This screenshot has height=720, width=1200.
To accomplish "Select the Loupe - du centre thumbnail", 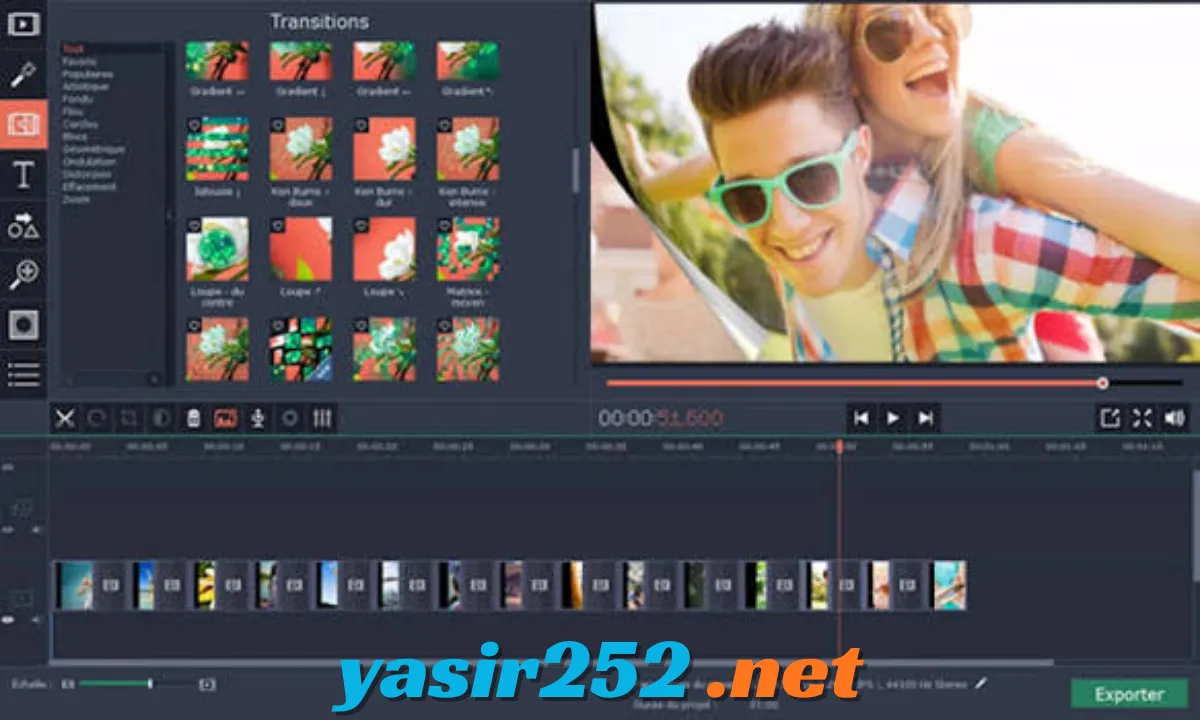I will click(217, 249).
